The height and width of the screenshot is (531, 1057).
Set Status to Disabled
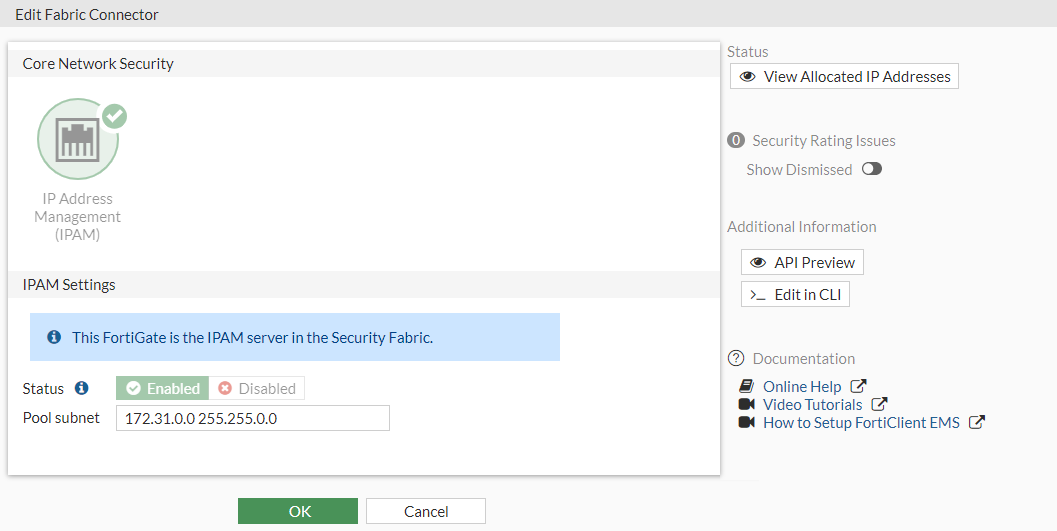pos(257,388)
